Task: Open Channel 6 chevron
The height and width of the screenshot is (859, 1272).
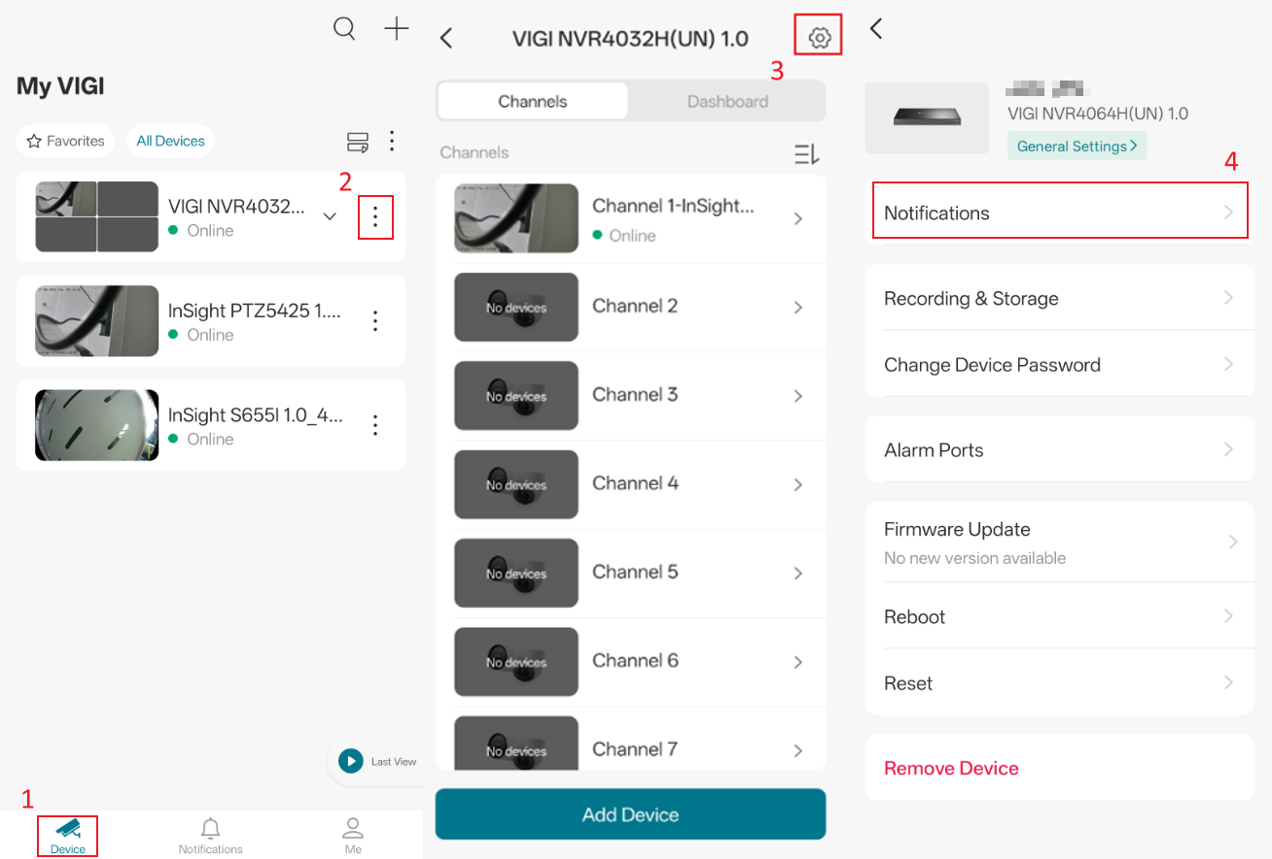Action: [x=798, y=662]
